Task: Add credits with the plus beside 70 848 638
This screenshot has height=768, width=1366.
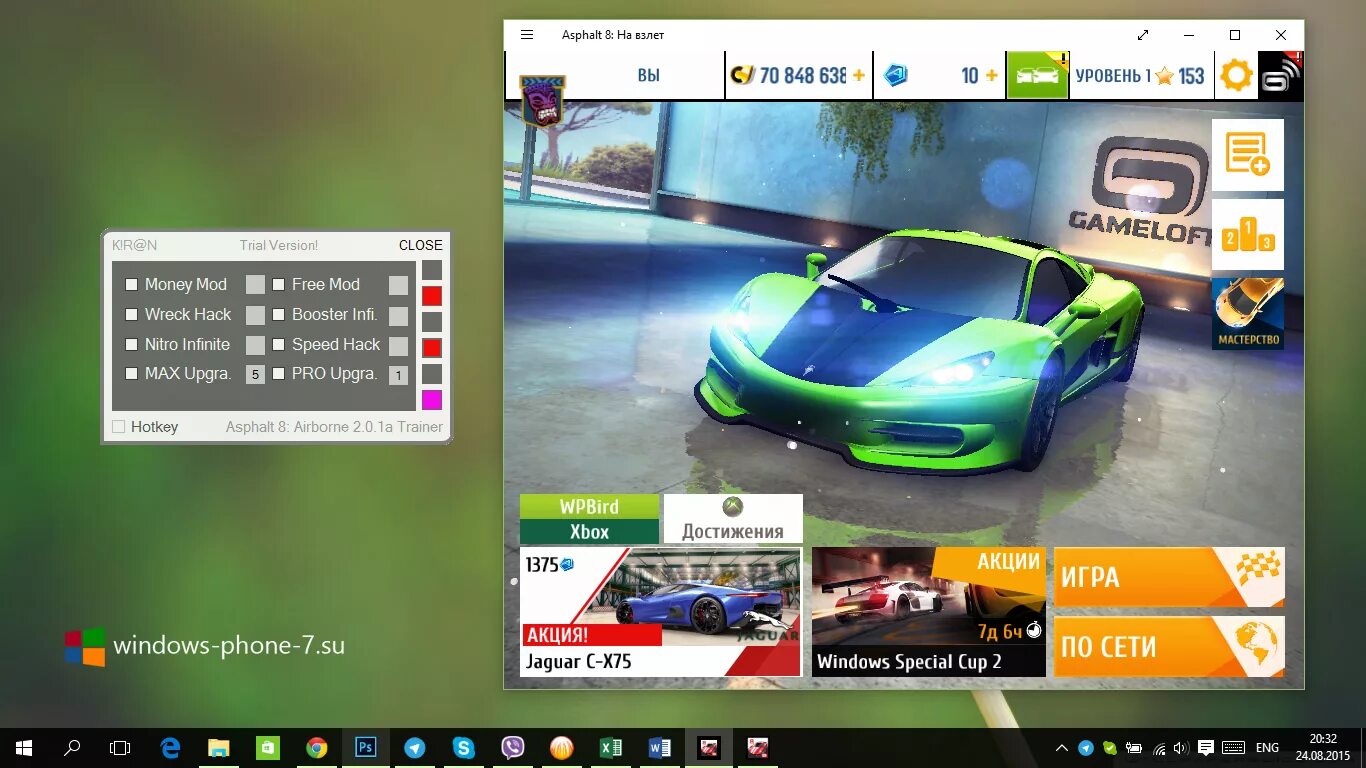Action: coord(859,75)
